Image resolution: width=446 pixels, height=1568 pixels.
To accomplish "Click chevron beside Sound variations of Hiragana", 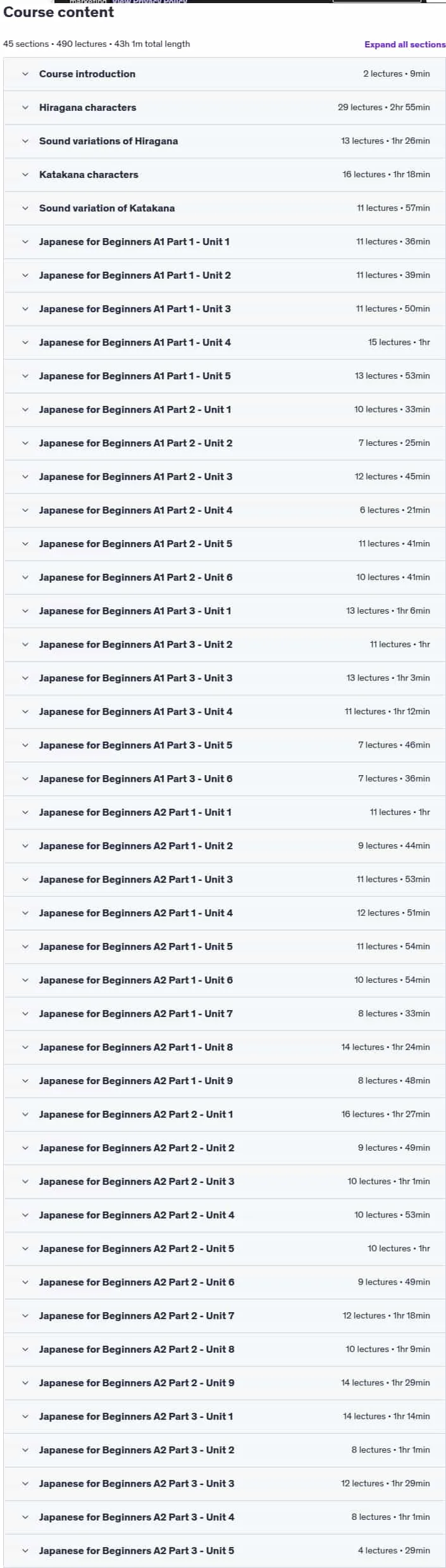I will [25, 141].
